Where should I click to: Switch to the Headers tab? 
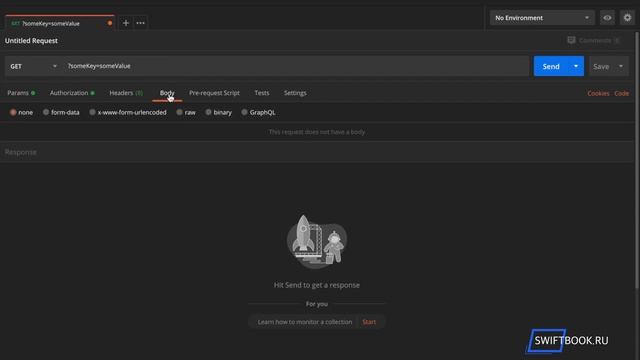point(126,93)
